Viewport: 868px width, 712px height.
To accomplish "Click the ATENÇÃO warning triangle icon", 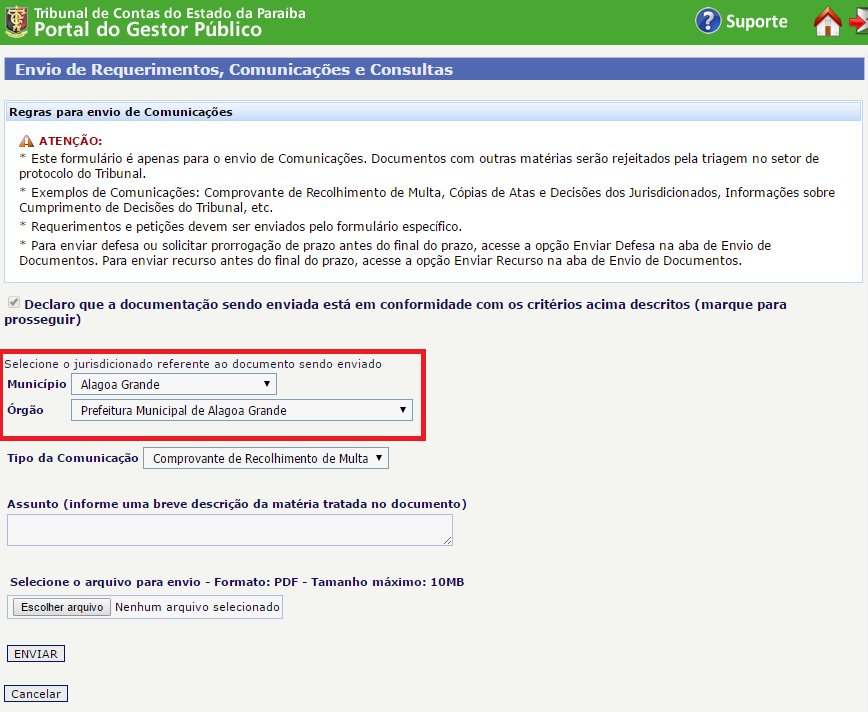I will (x=26, y=142).
